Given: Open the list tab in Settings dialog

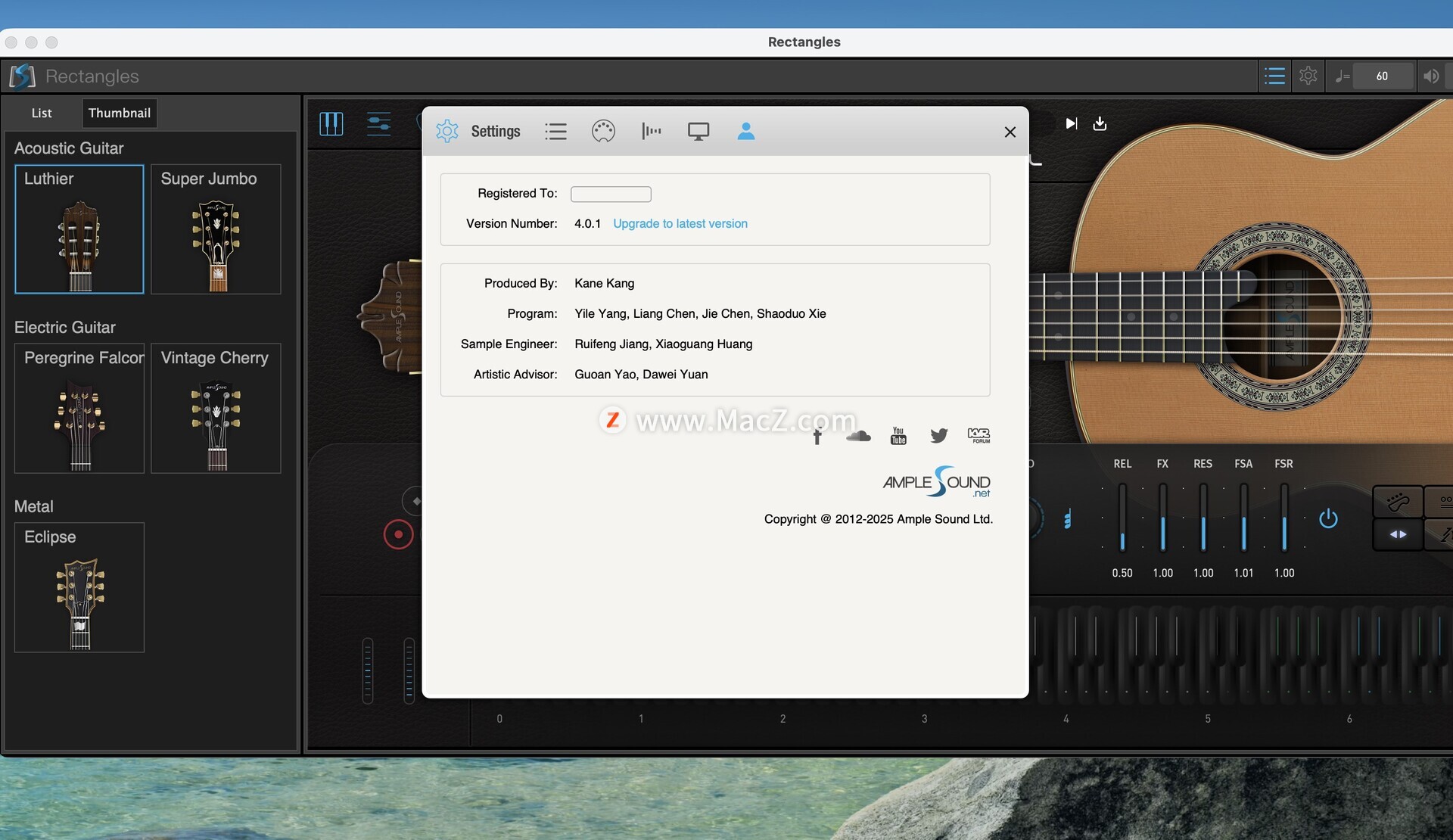Looking at the screenshot, I should 555,132.
